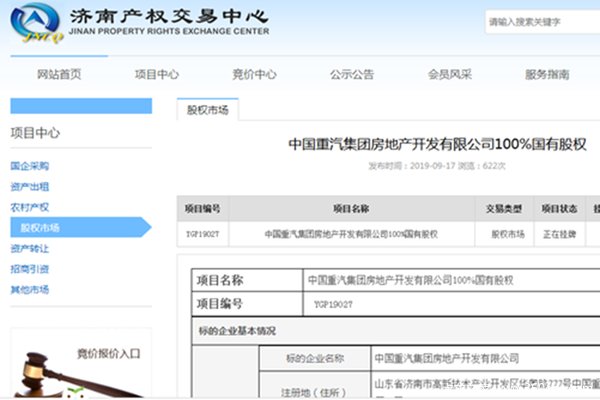This screenshot has height=400, width=600.
Task: Click project number YGP19027 in summary table
Action: 202,233
